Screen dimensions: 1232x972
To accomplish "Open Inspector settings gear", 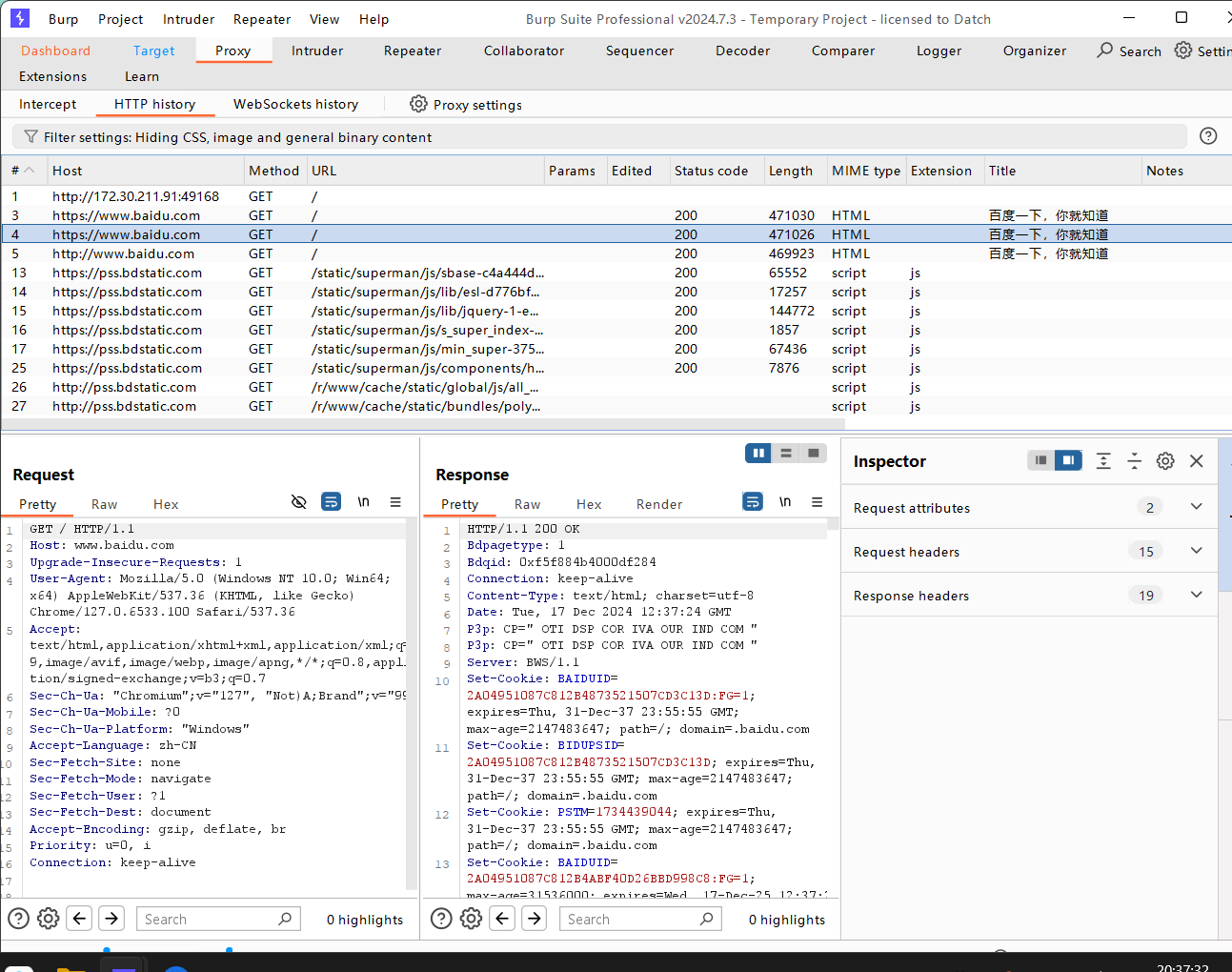I will [x=1165, y=461].
